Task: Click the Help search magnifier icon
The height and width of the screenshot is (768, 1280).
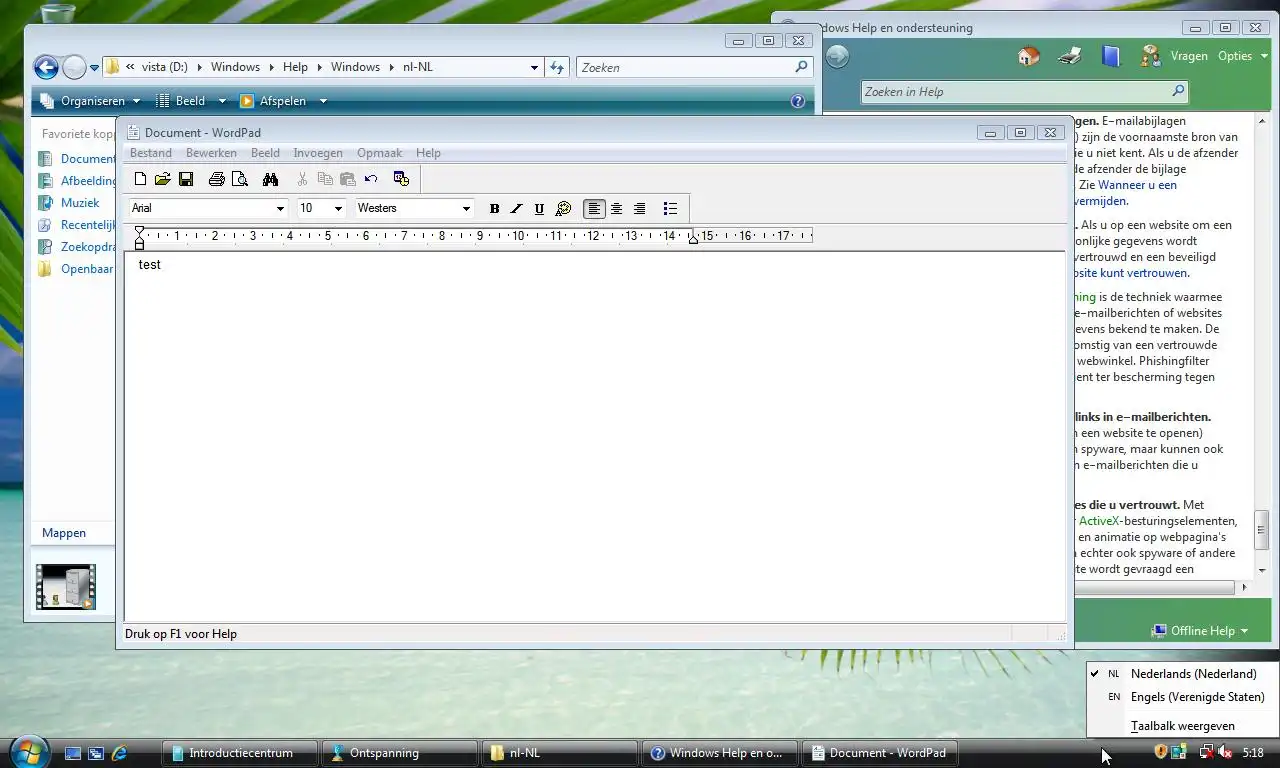Action: [1177, 91]
